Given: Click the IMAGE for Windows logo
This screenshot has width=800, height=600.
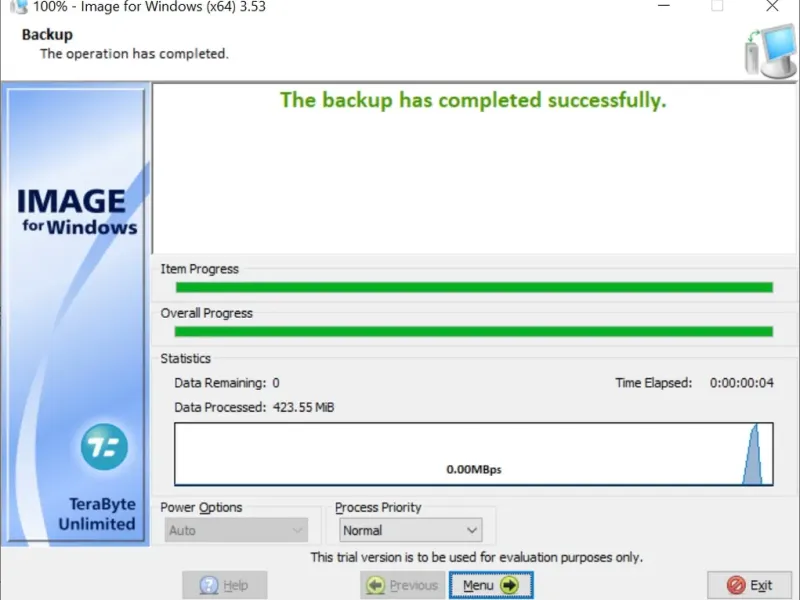Looking at the screenshot, I should [x=77, y=211].
